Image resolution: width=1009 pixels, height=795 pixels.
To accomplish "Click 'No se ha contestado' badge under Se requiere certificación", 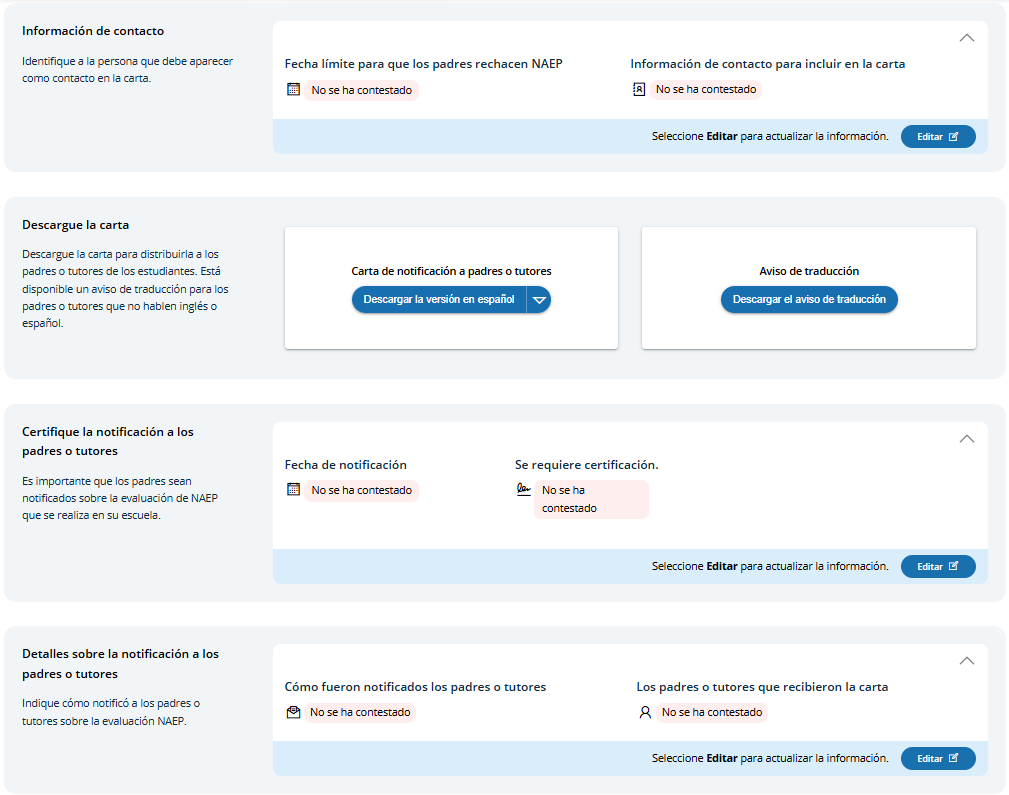I will point(591,499).
